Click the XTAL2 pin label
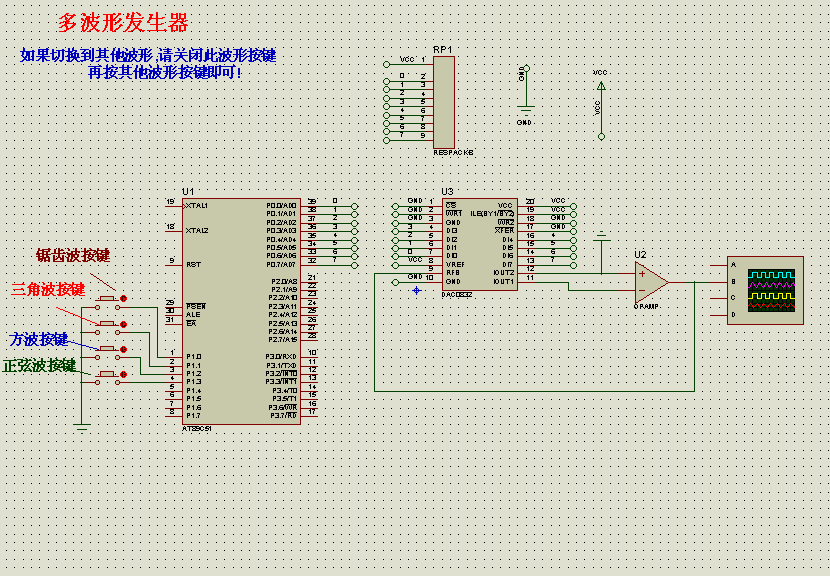 (x=197, y=231)
